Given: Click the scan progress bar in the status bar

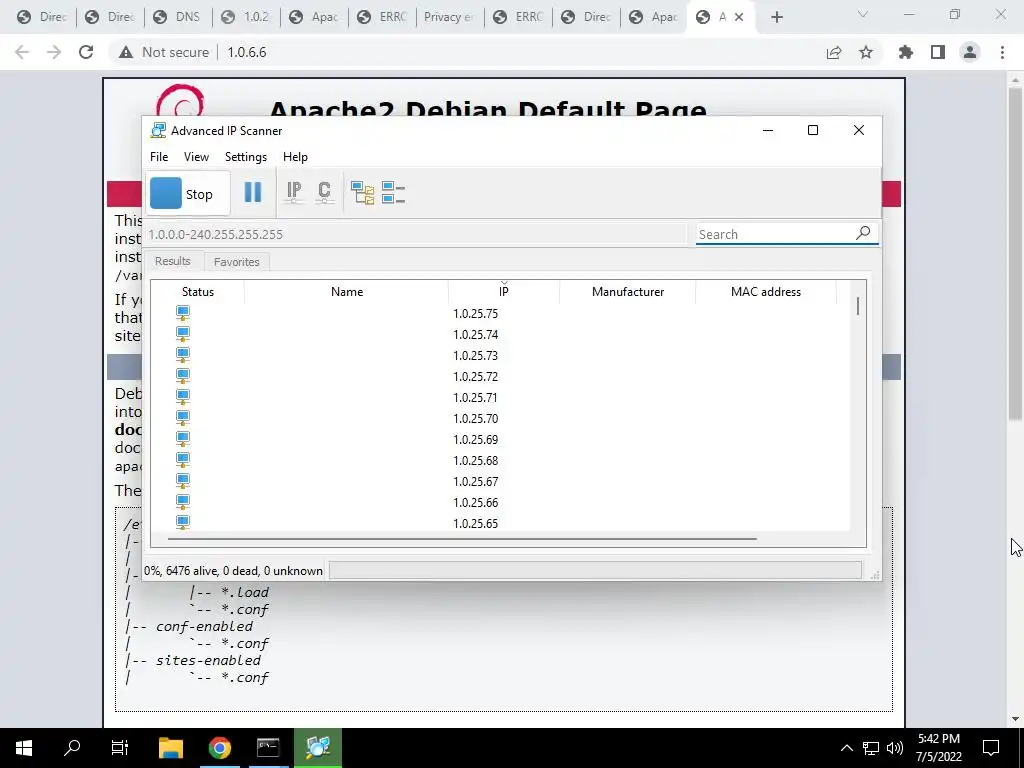Looking at the screenshot, I should click(595, 570).
